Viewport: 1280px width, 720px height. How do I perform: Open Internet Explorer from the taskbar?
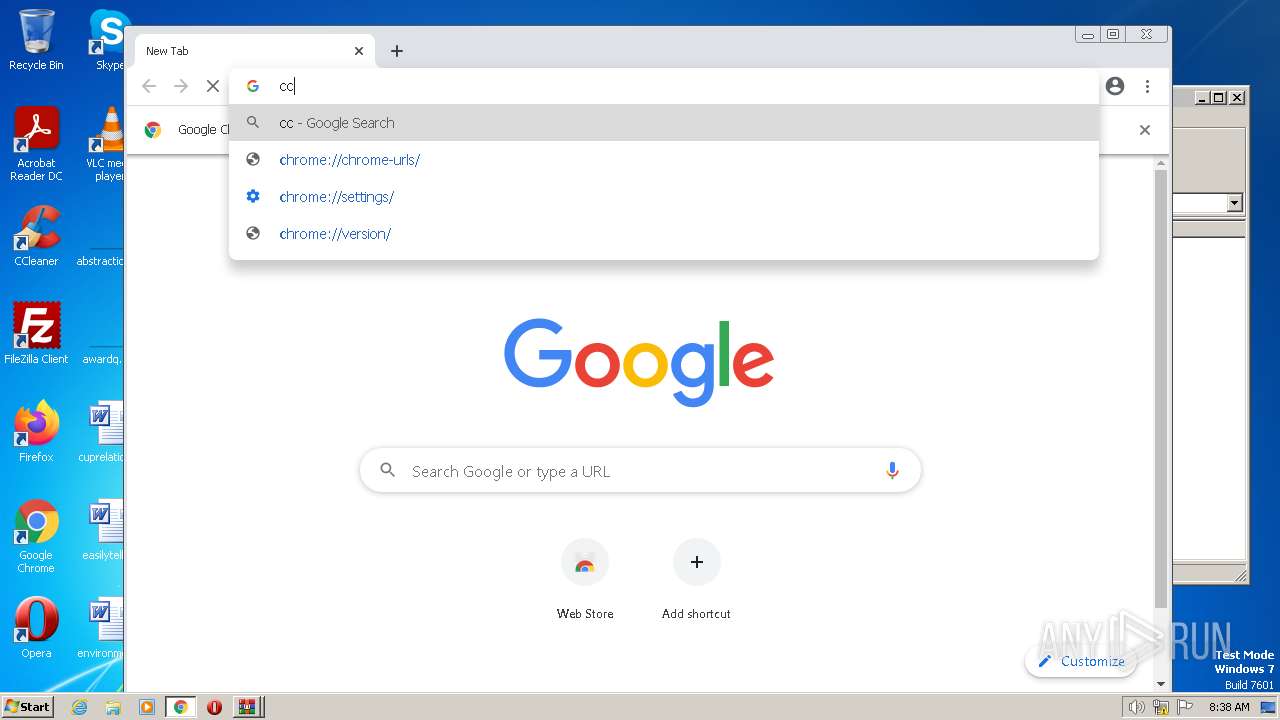pos(80,707)
